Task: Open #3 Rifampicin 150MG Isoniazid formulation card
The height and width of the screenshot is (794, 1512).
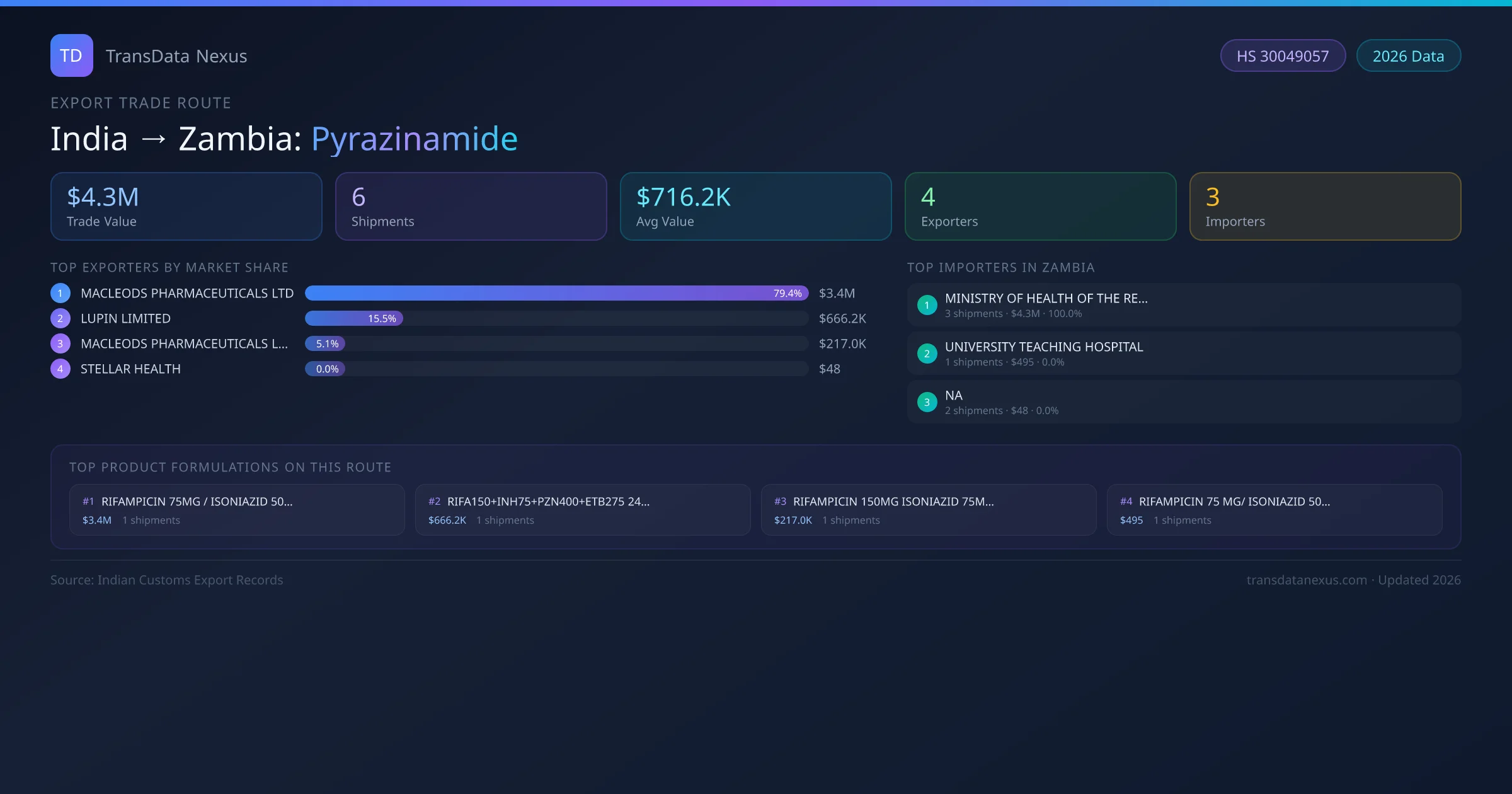Action: [928, 510]
